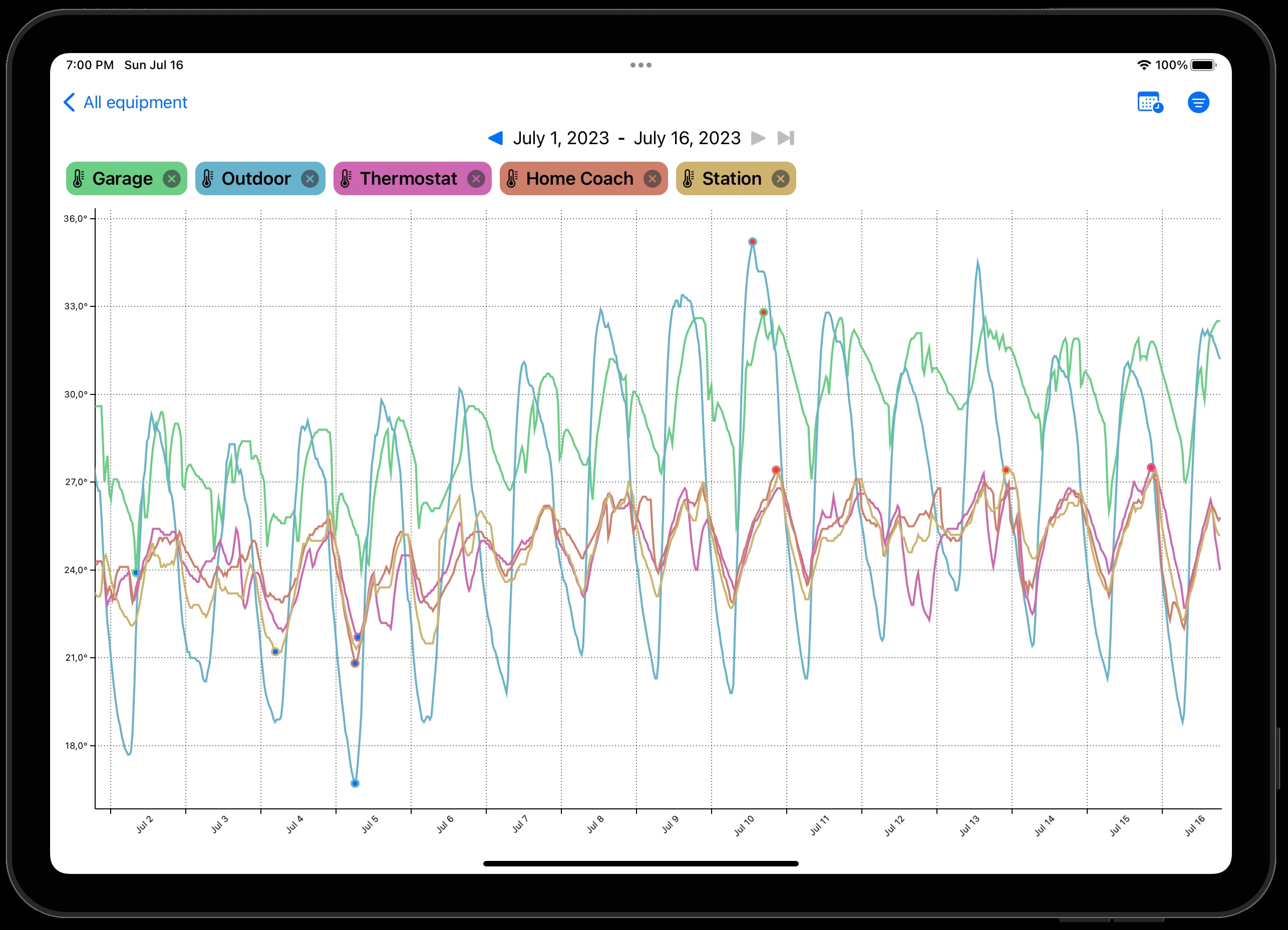Tap the Outdoor thermometer icon
Viewport: 1288px width, 930px height.
click(x=208, y=179)
